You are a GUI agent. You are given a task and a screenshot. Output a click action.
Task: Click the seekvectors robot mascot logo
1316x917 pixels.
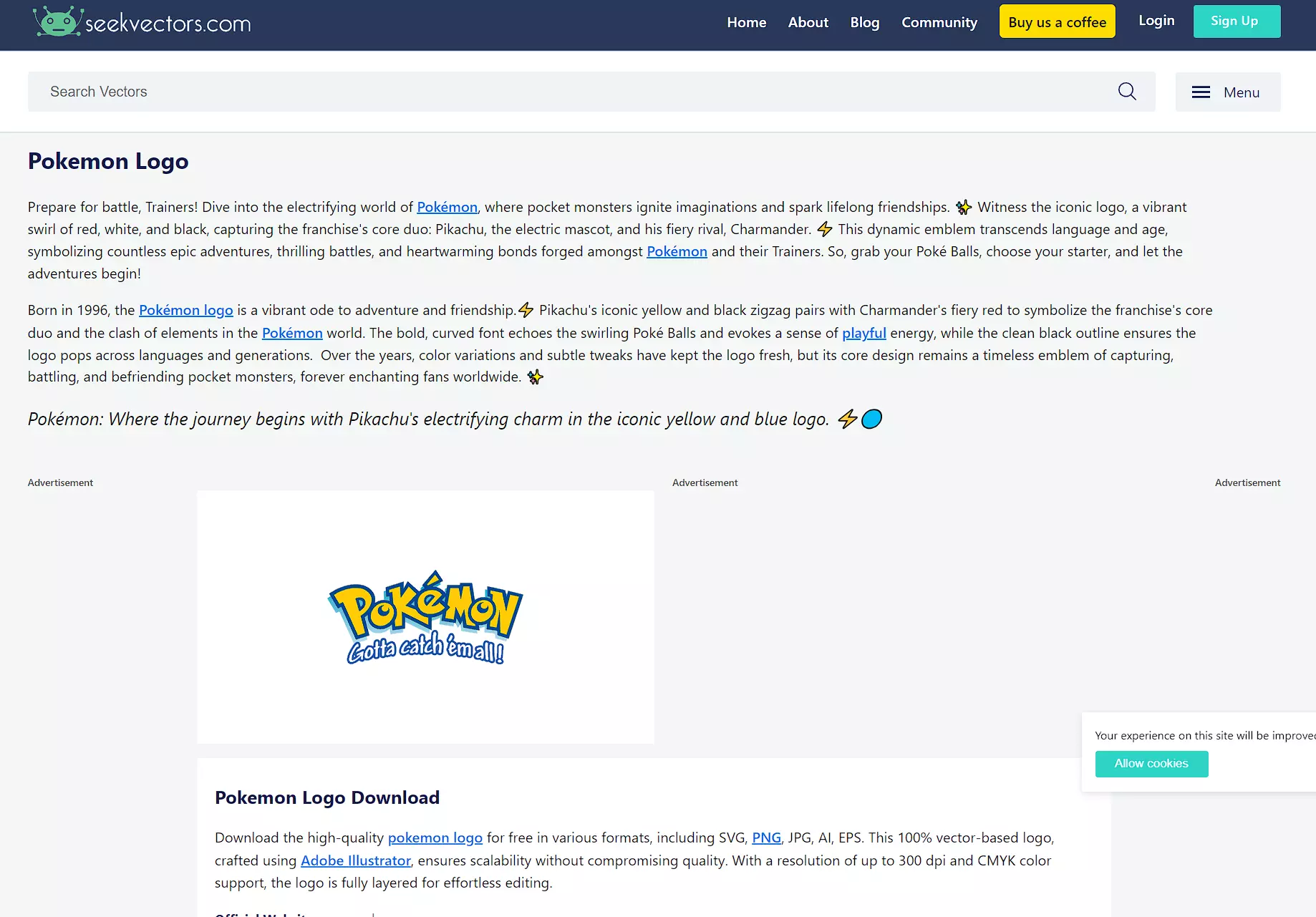pyautogui.click(x=57, y=22)
